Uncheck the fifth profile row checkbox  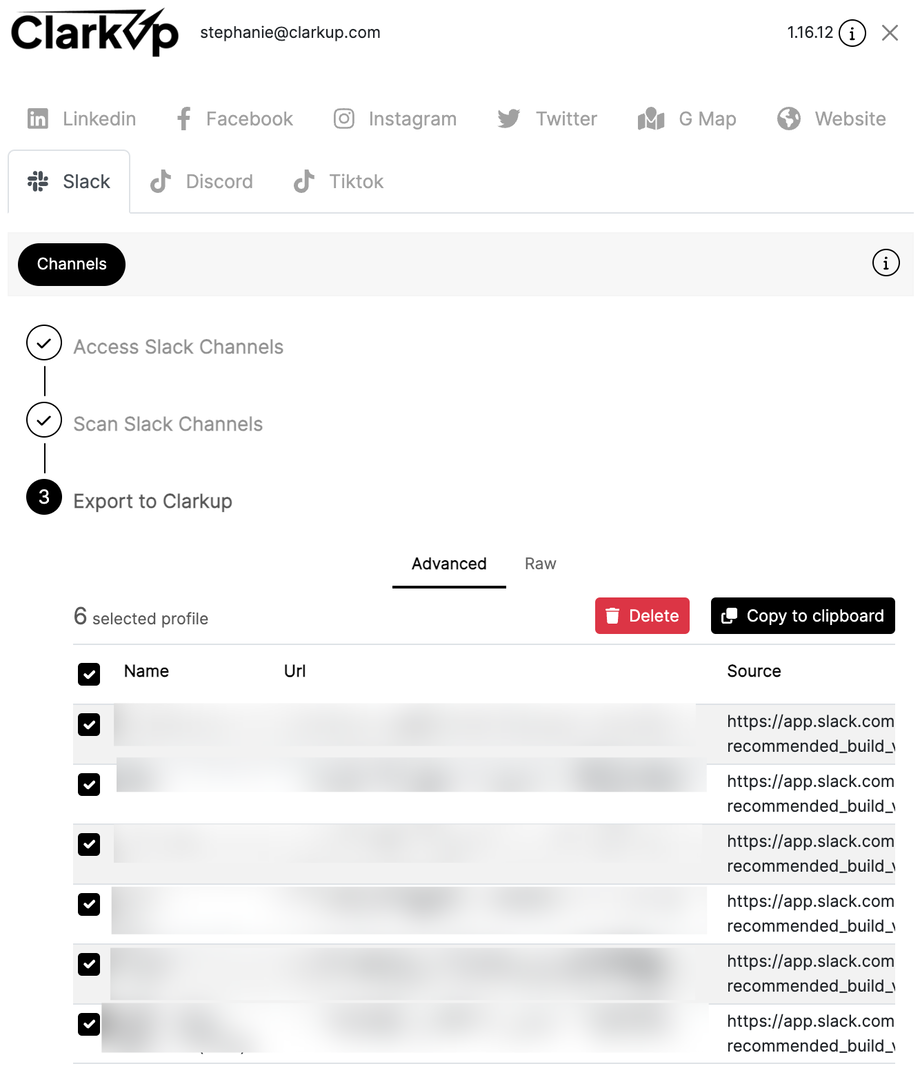click(89, 965)
